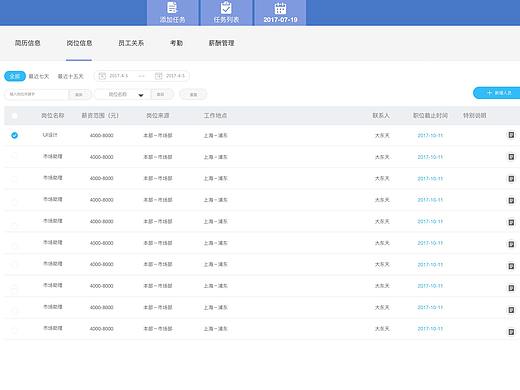Switch to the 薪酬管理 tab
The image size is (520, 390).
pyautogui.click(x=221, y=43)
